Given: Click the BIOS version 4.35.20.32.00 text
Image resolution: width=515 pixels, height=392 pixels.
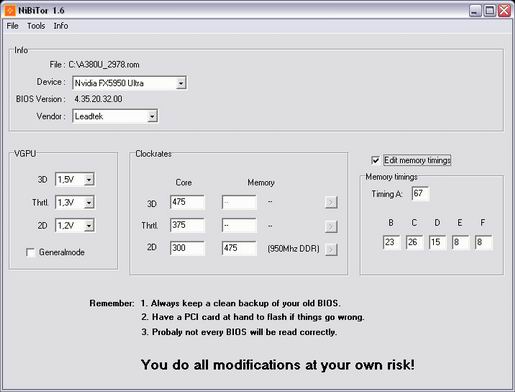Looking at the screenshot, I should click(x=98, y=99).
